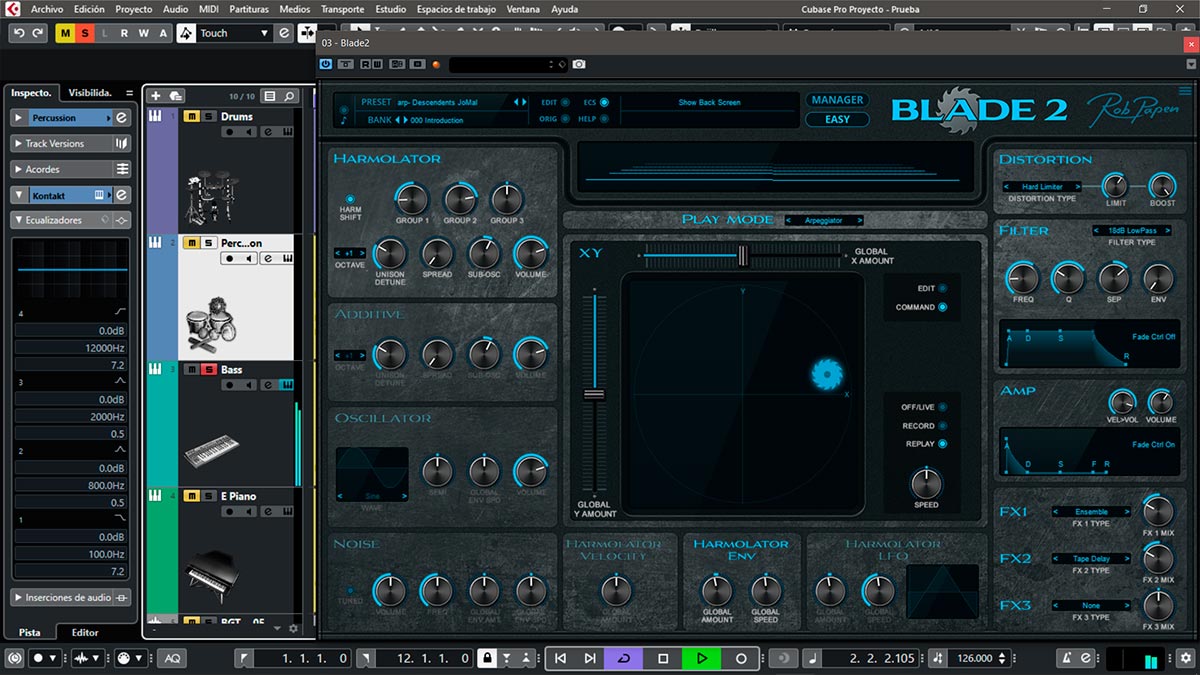Start recording with transport record button
1200x675 pixels.
click(741, 658)
